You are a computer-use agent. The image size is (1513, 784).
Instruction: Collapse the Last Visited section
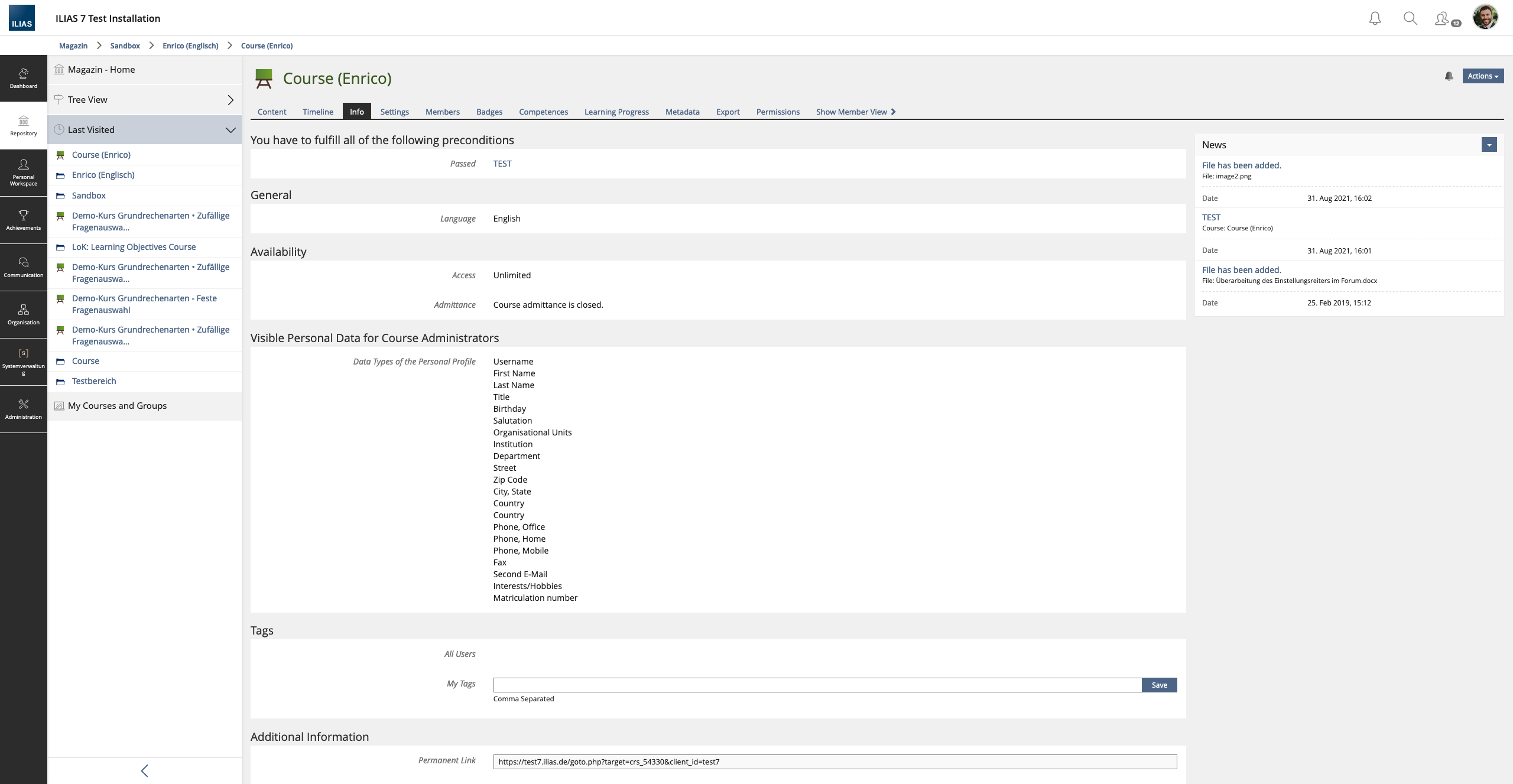[230, 130]
